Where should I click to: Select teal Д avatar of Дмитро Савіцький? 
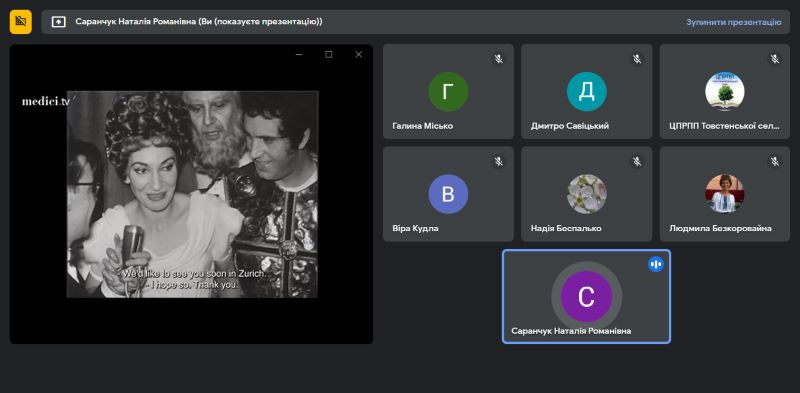[x=587, y=92]
